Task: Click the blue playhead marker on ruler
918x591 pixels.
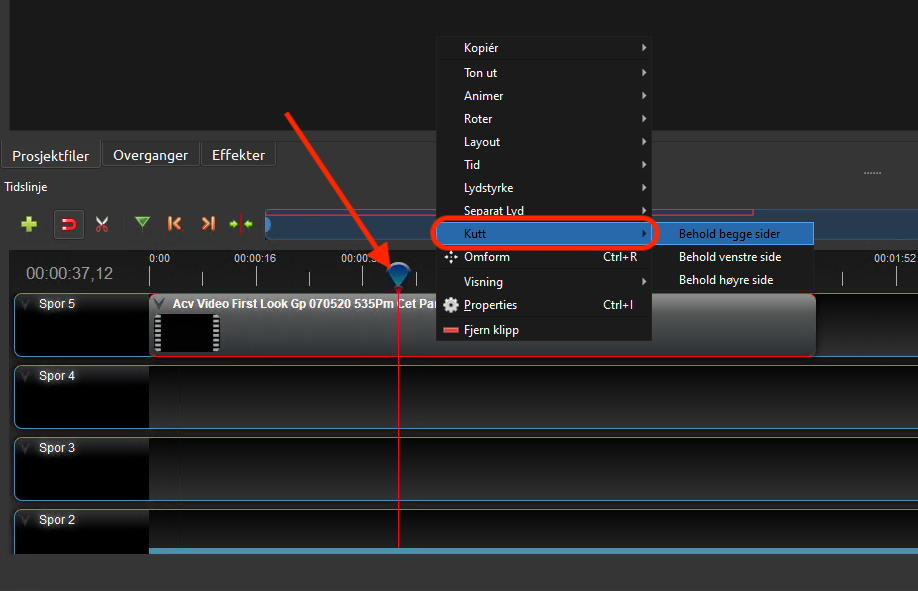Action: (398, 273)
